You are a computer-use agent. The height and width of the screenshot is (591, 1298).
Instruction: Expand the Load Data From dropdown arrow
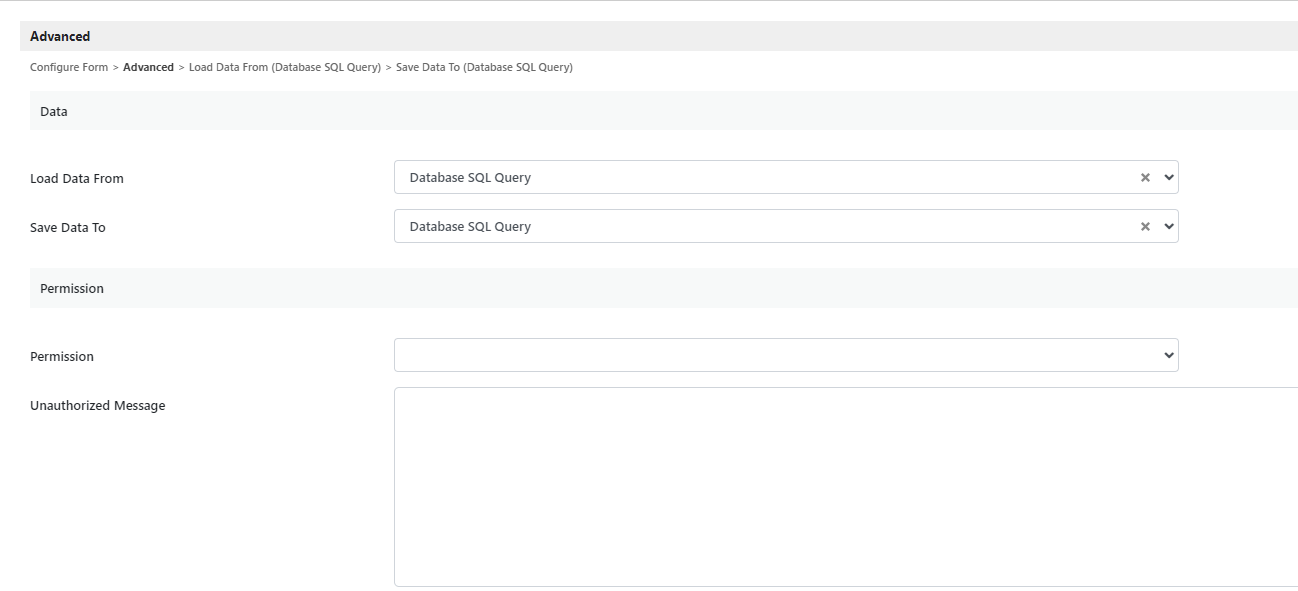(x=1169, y=178)
